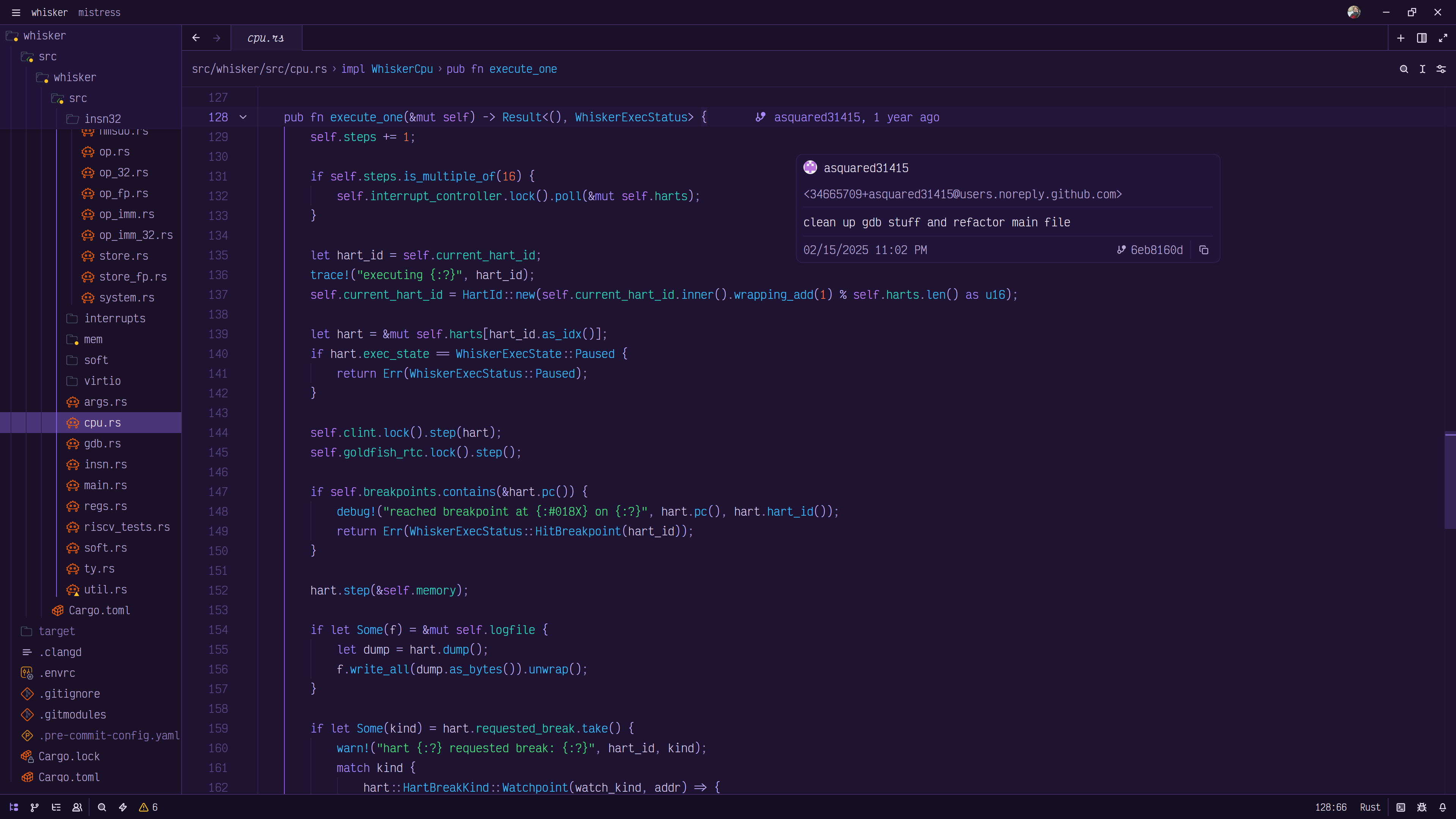The height and width of the screenshot is (819, 1456).
Task: Split the editor pane
Action: pyautogui.click(x=1421, y=38)
